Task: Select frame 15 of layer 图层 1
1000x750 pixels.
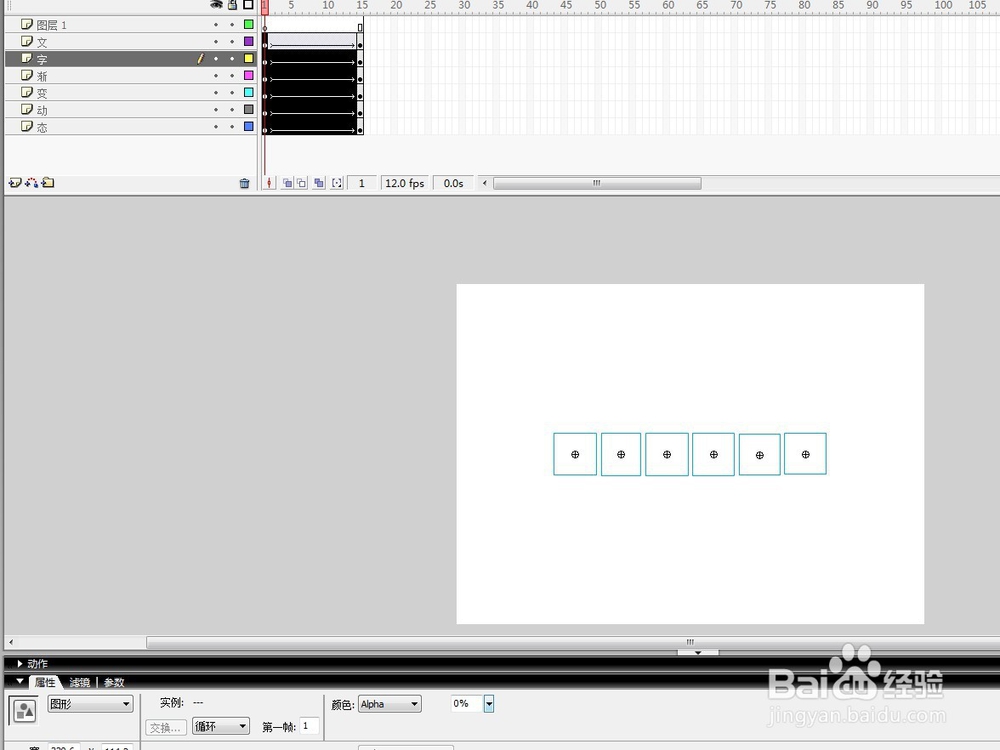Action: [x=360, y=25]
